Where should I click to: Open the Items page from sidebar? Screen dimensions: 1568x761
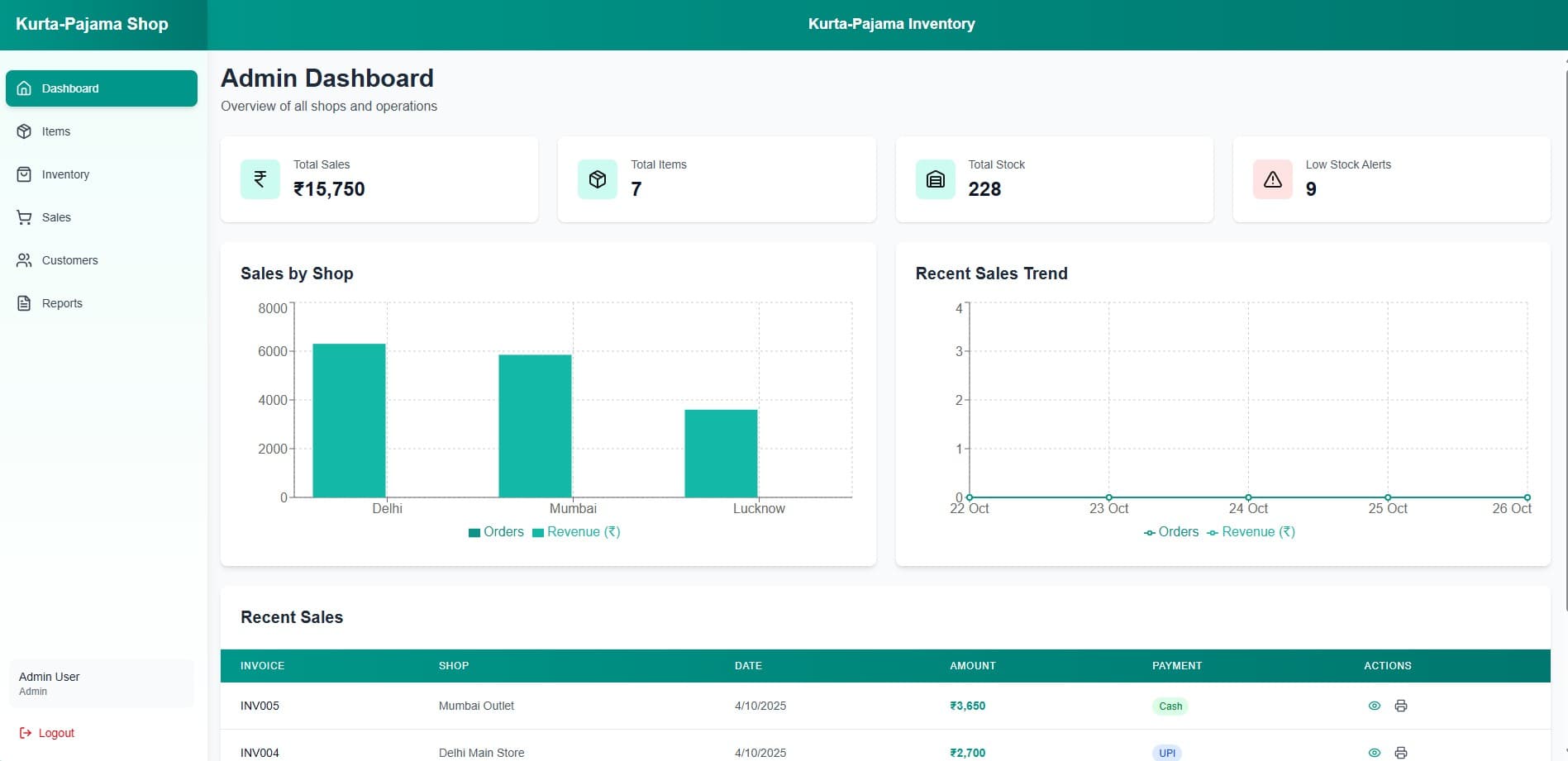pos(56,131)
